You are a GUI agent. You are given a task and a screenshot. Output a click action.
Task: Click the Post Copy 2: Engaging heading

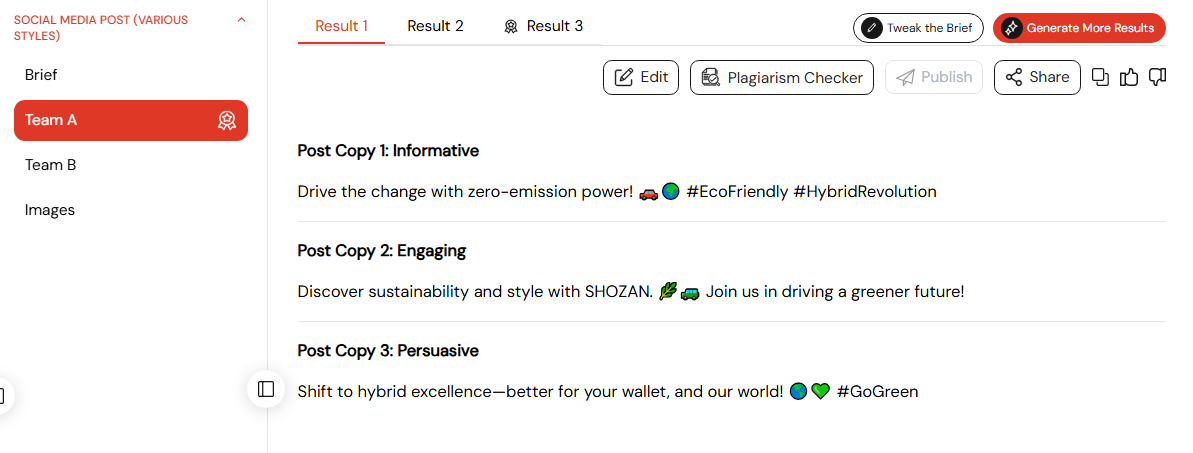[x=382, y=250]
